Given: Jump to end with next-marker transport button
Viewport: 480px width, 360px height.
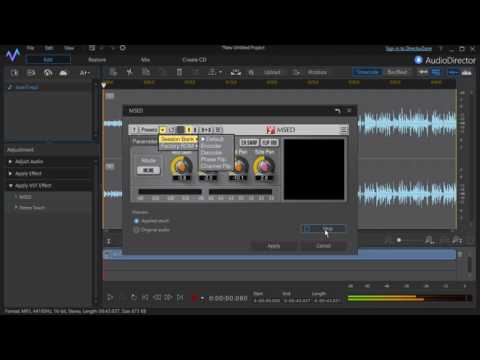Looking at the screenshot, I should 180,298.
